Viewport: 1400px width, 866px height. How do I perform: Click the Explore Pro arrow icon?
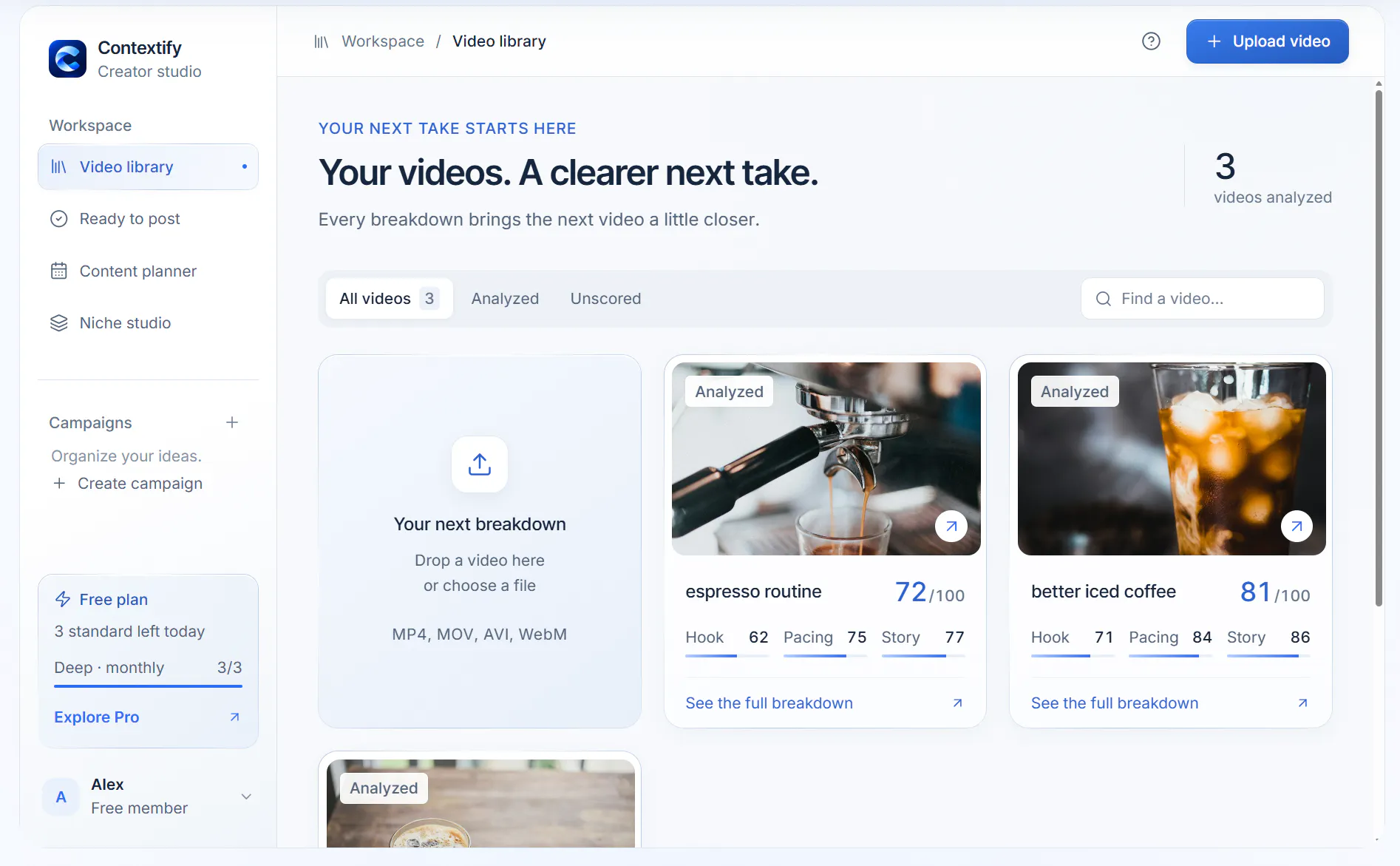pyautogui.click(x=234, y=717)
